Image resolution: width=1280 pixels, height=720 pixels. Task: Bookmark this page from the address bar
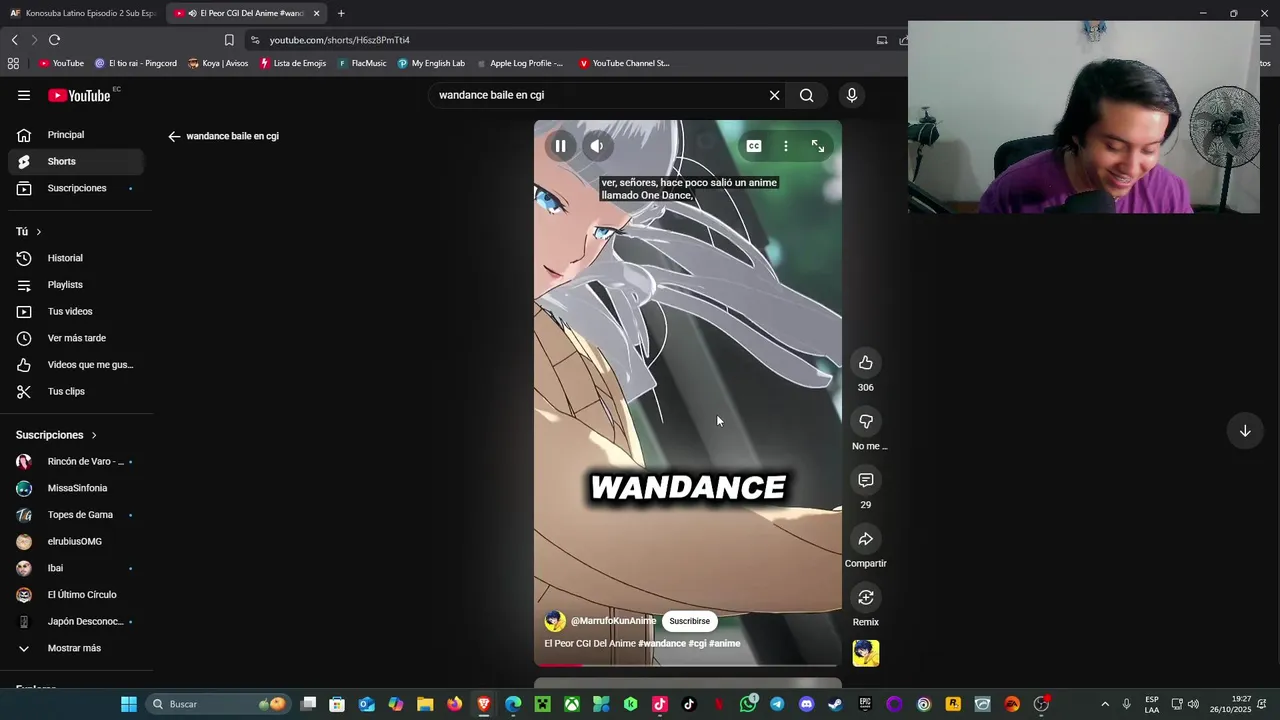point(229,40)
